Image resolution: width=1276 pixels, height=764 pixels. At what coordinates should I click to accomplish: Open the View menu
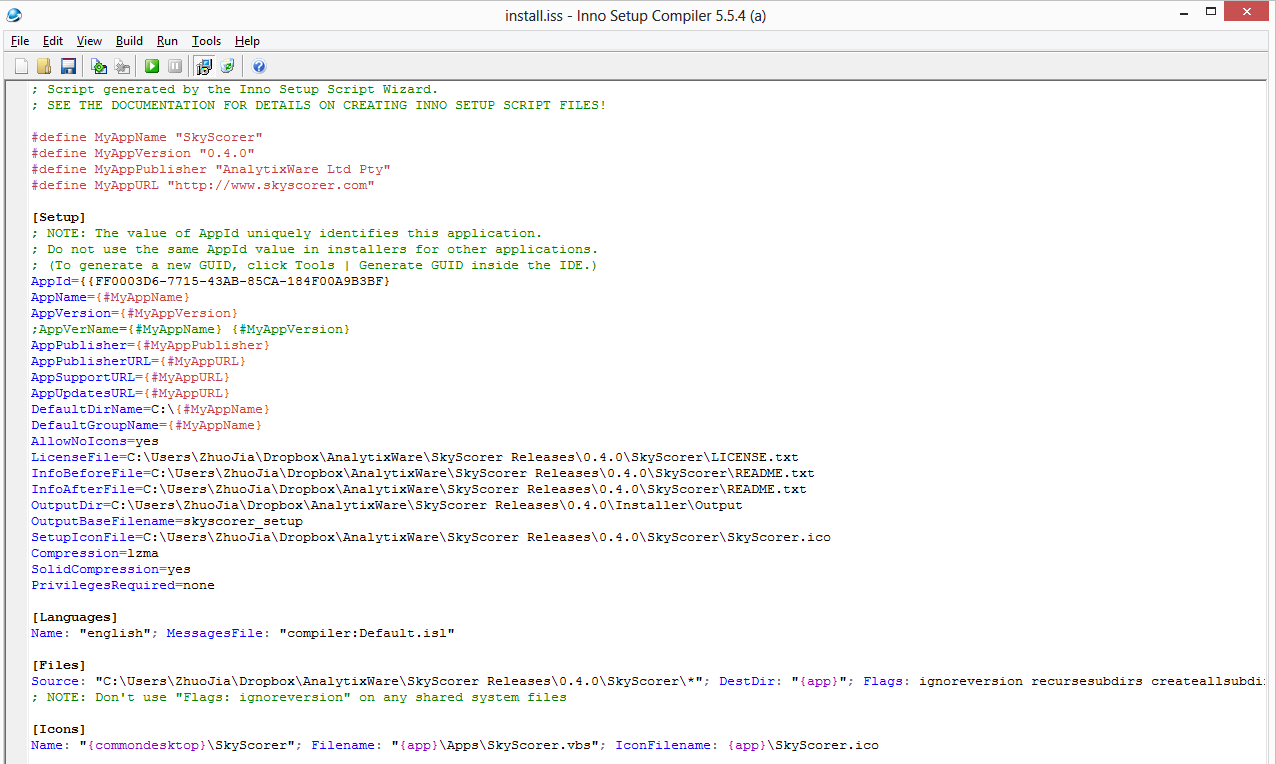coord(89,41)
